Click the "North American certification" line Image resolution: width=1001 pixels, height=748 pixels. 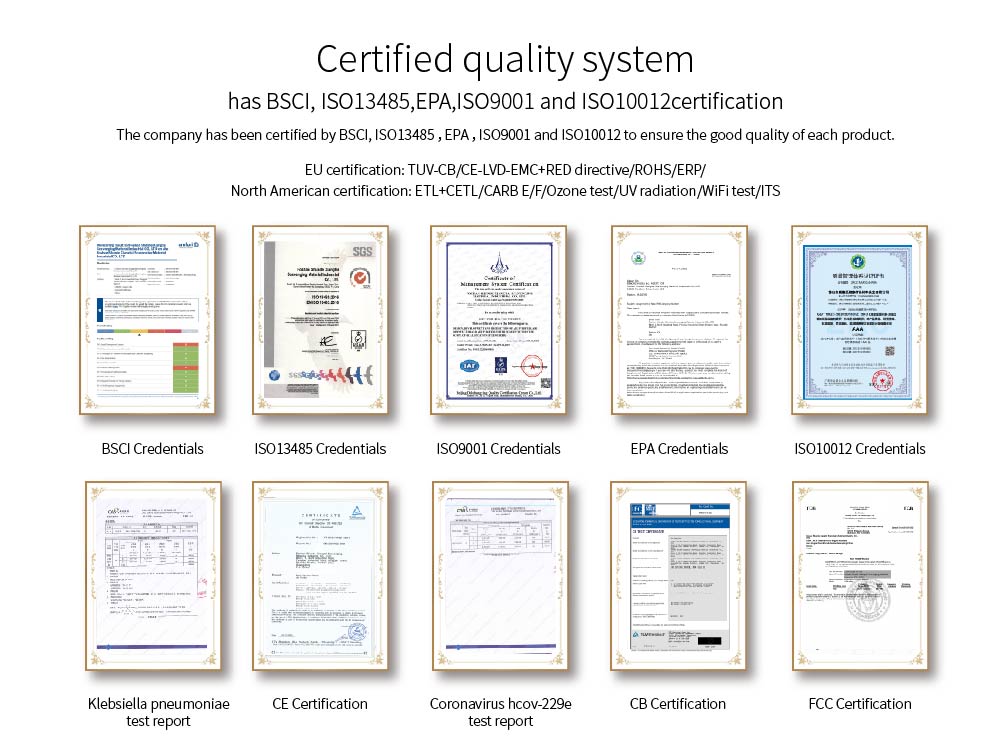(505, 191)
